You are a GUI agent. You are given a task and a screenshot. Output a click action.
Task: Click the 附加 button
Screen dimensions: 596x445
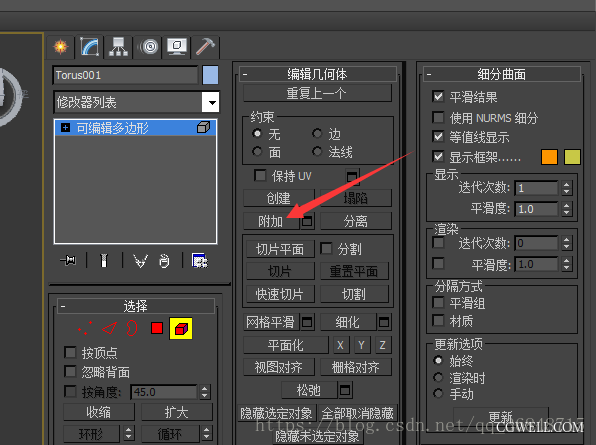(x=271, y=221)
